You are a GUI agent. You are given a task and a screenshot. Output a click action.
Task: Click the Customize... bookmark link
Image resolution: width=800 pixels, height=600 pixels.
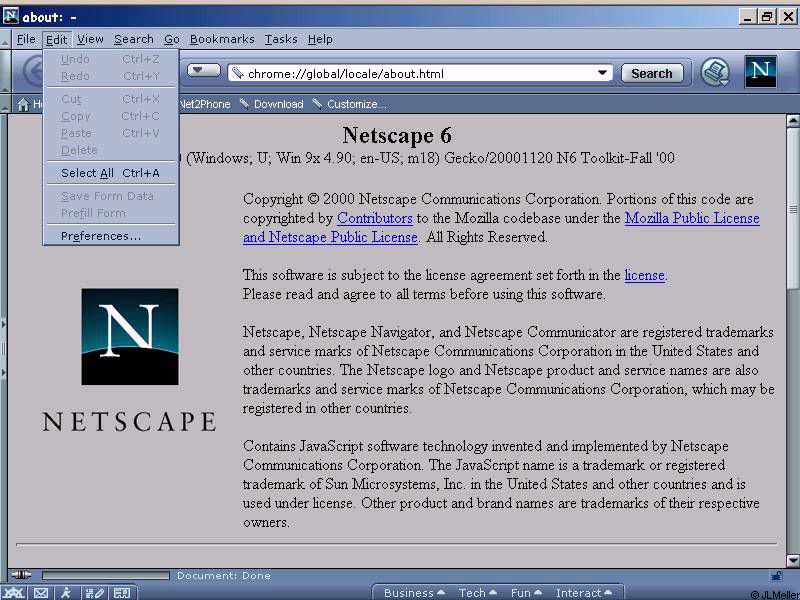(357, 104)
